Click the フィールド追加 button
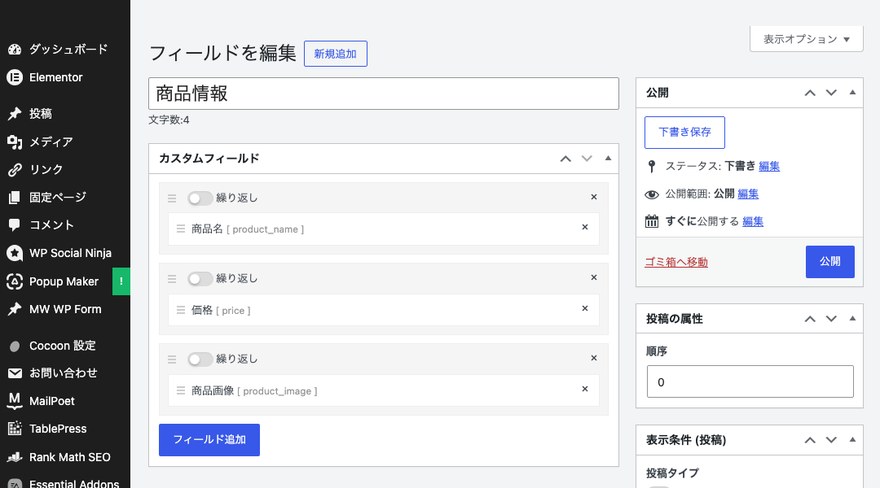The height and width of the screenshot is (488, 880). click(x=209, y=440)
